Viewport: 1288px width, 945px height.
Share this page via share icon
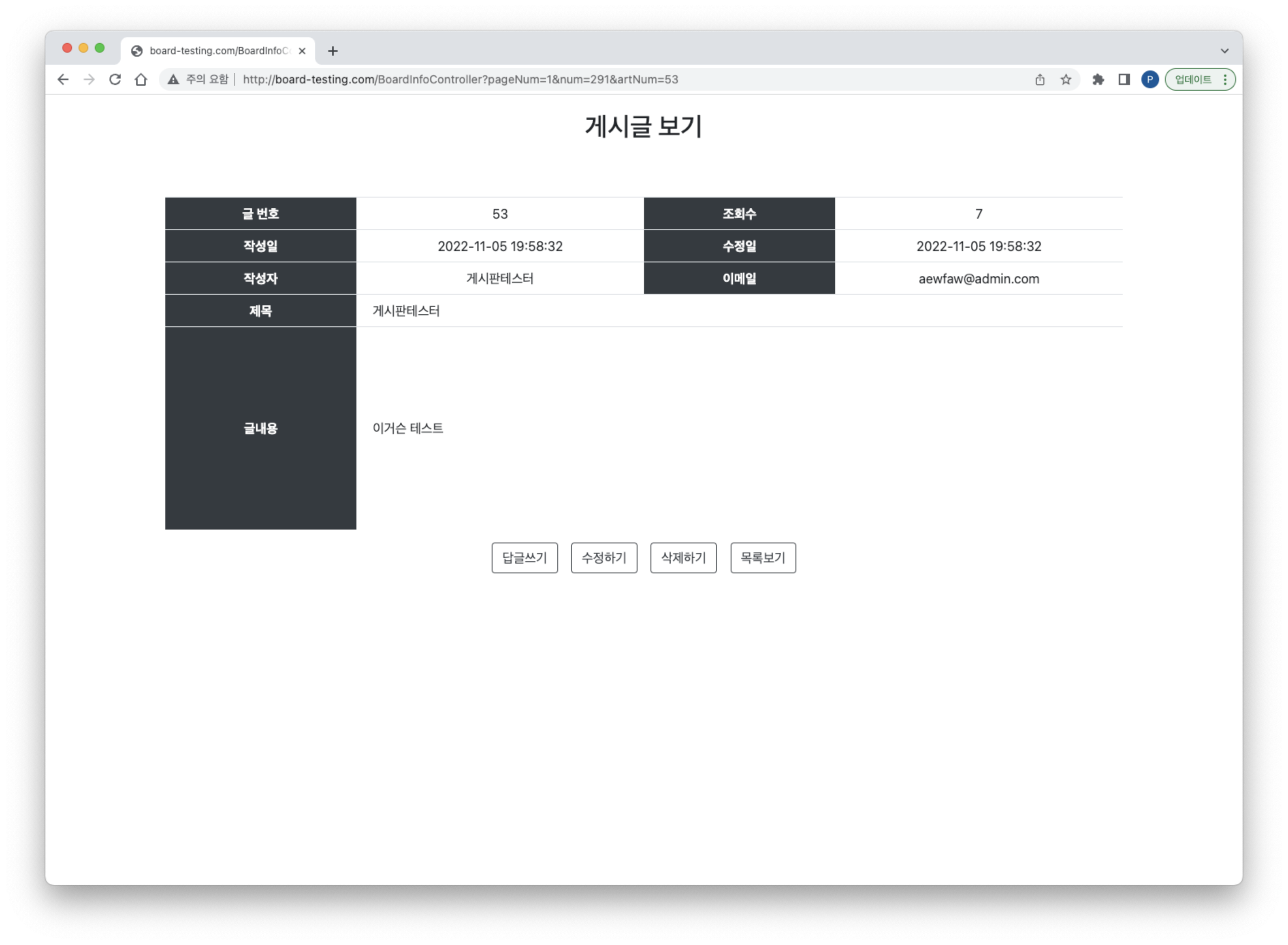[1040, 79]
